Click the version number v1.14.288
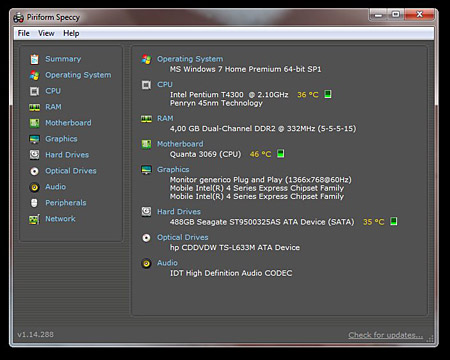This screenshot has height=360, width=450. [x=35, y=334]
